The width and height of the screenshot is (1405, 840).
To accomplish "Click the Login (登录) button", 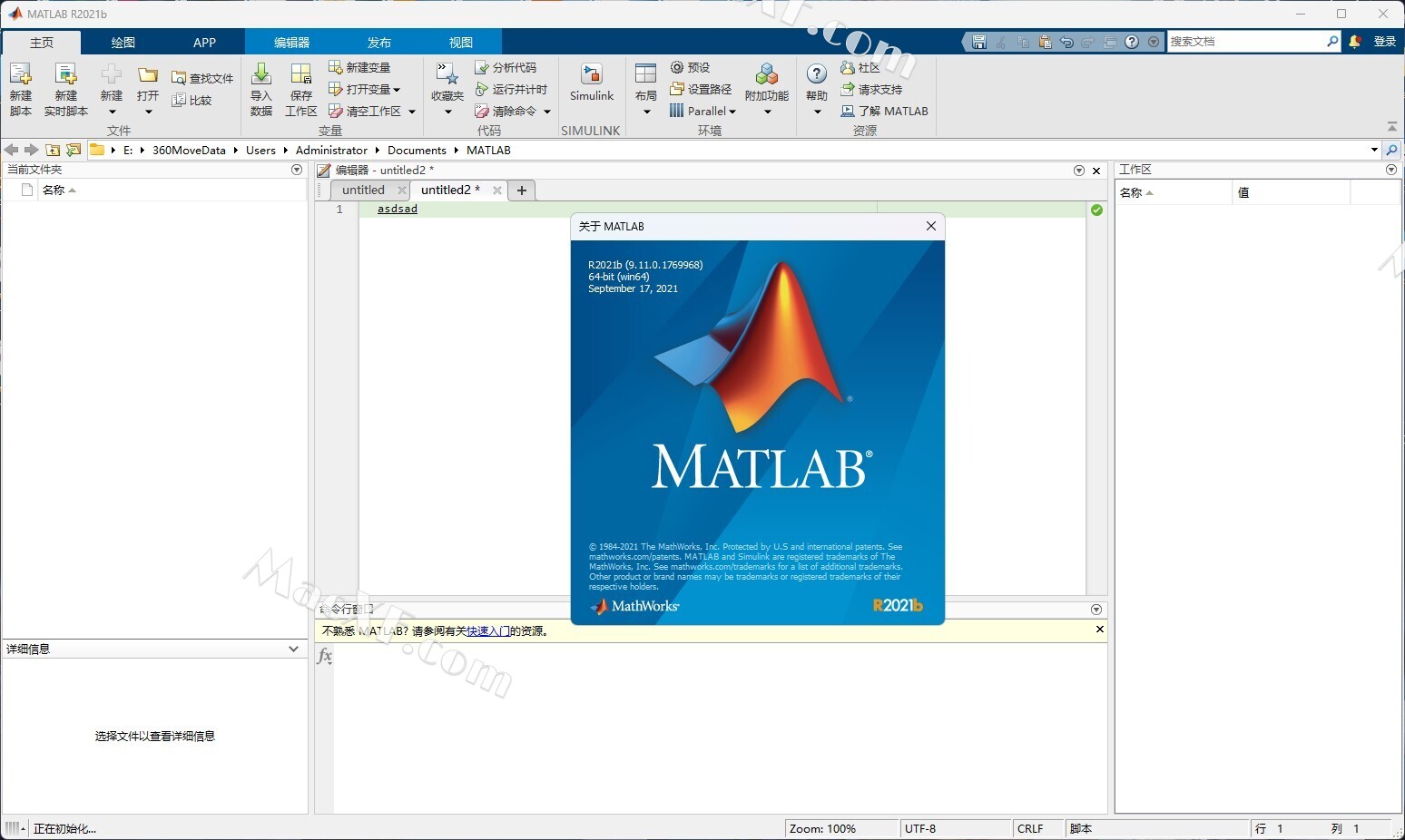I will (x=1384, y=42).
